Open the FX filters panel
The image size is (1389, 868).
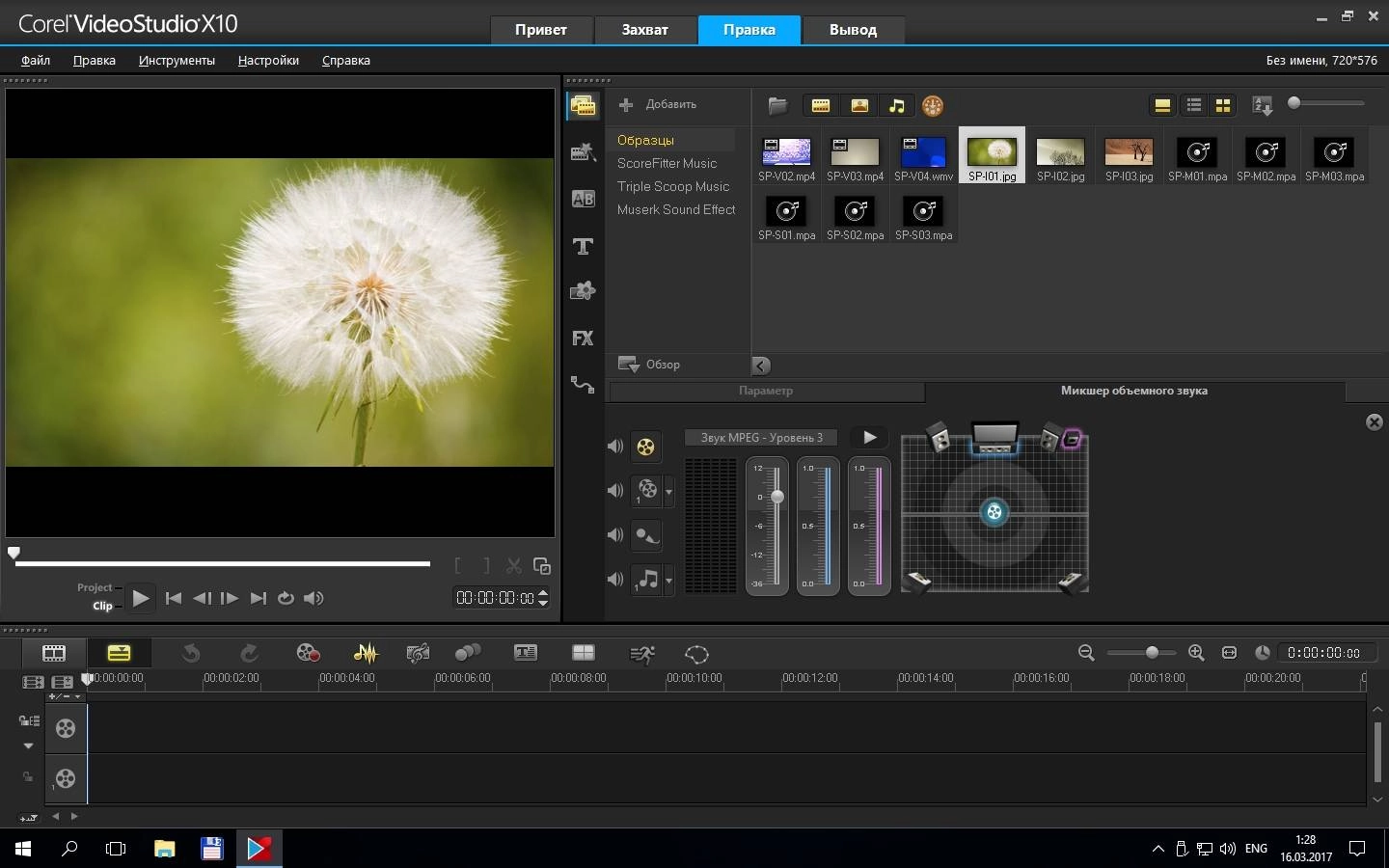point(583,338)
